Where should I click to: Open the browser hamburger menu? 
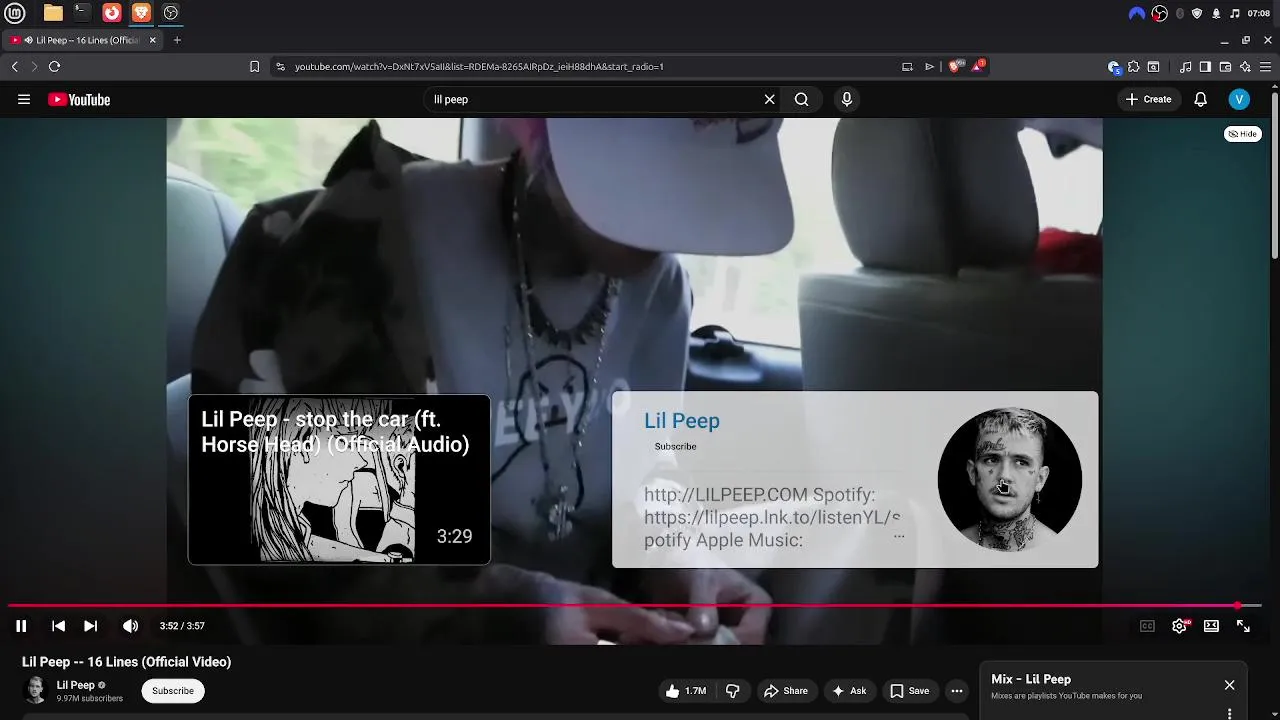(x=1265, y=67)
